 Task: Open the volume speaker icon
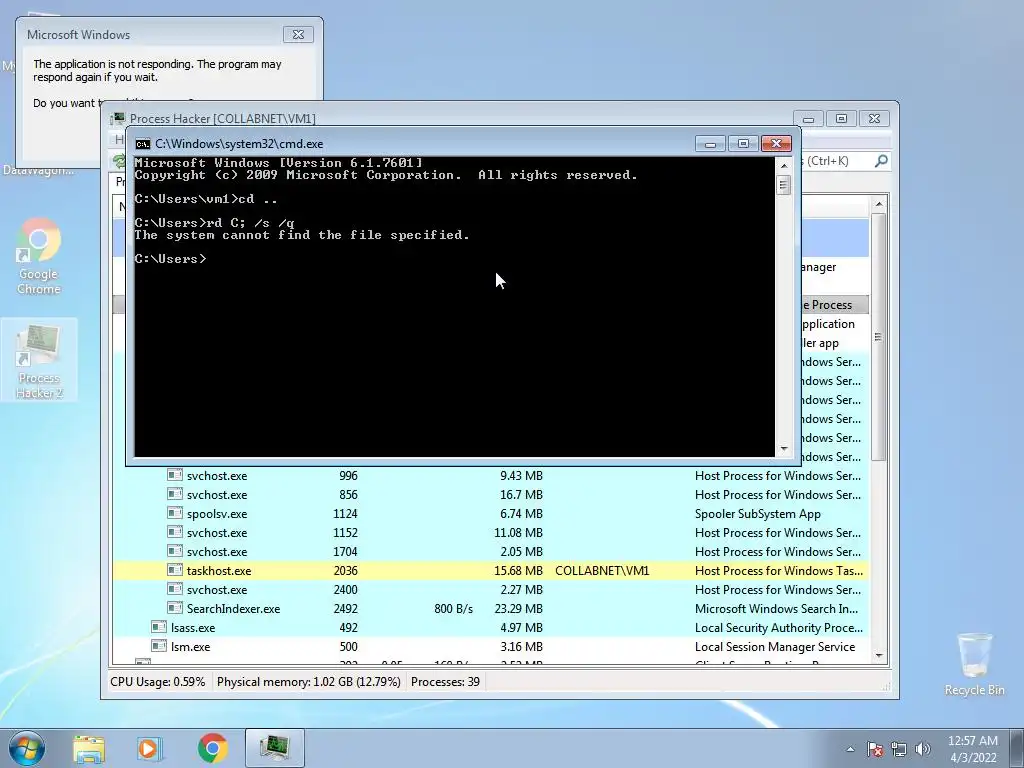click(923, 749)
